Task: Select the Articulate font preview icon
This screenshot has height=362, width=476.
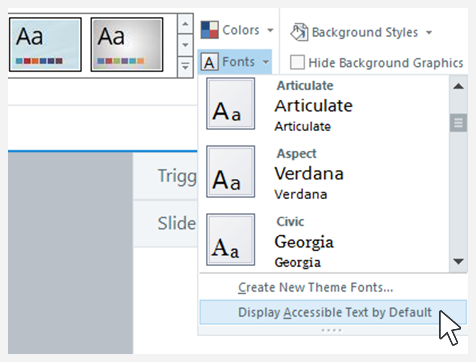Action: tap(231, 104)
